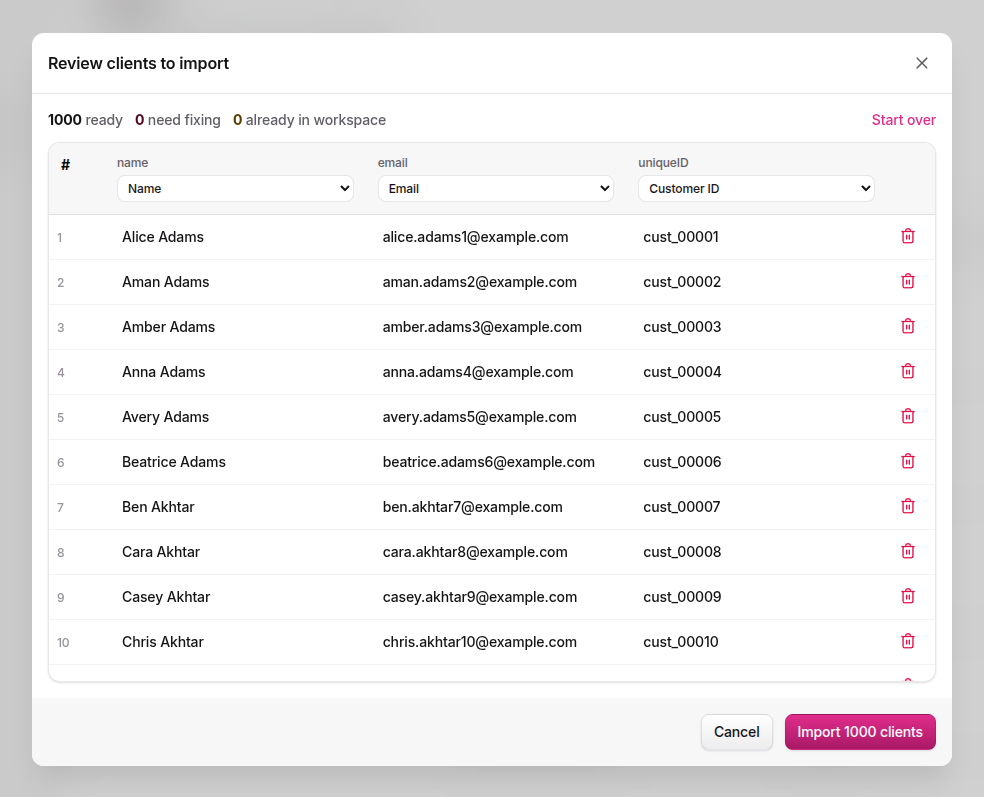This screenshot has width=984, height=797.
Task: Click the 1000 ready count
Action: click(x=85, y=120)
